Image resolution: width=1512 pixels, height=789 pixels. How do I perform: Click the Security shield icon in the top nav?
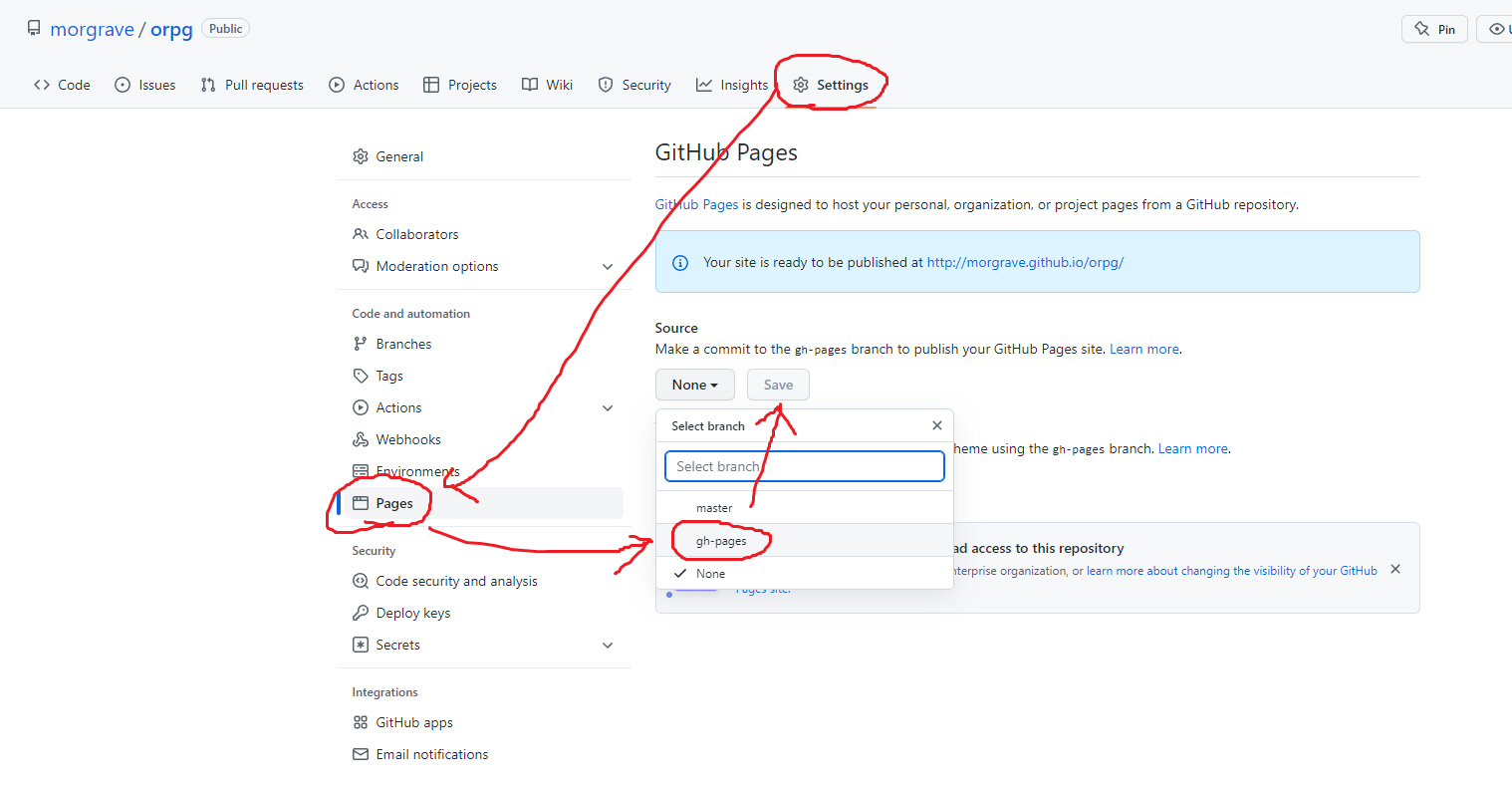click(606, 85)
